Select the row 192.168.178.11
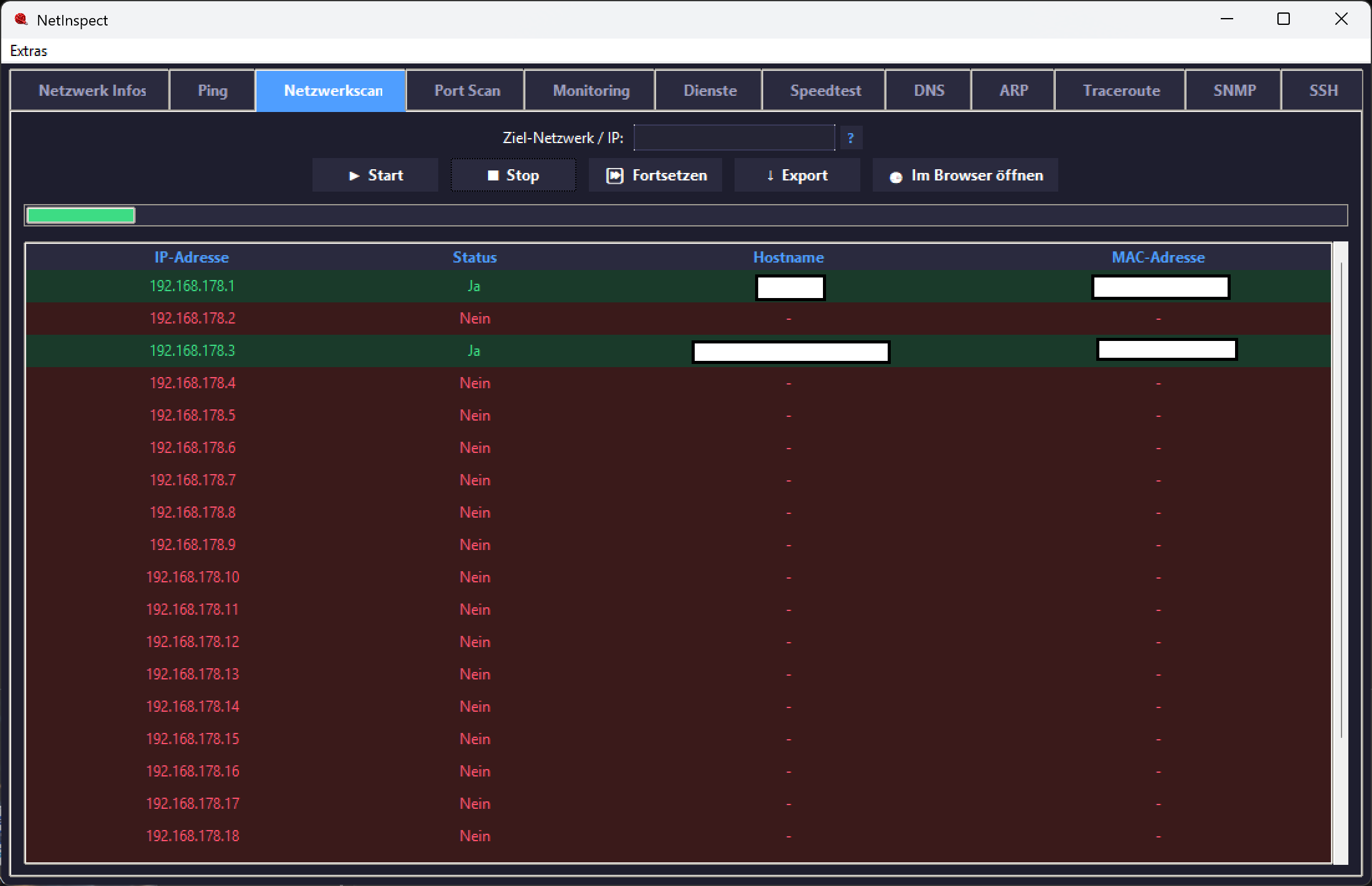Screen dimensions: 1372x886 [679, 610]
